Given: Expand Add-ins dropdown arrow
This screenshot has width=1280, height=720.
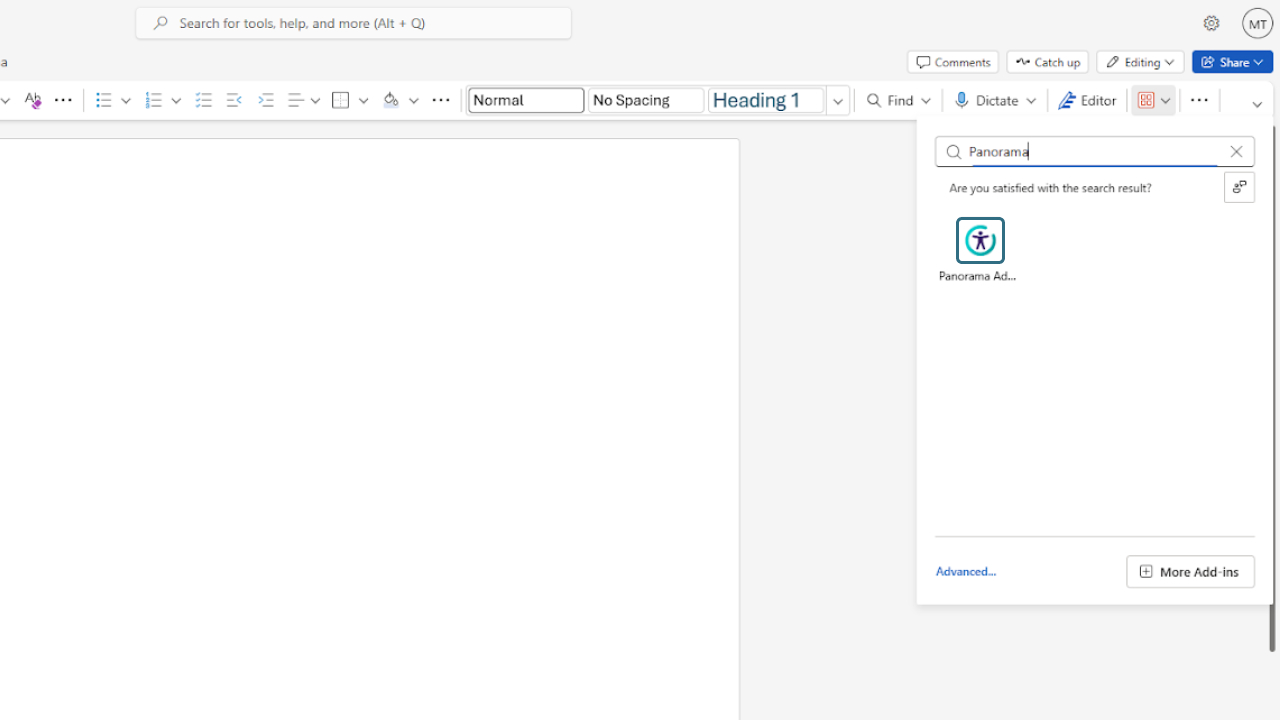Looking at the screenshot, I should (1166, 100).
